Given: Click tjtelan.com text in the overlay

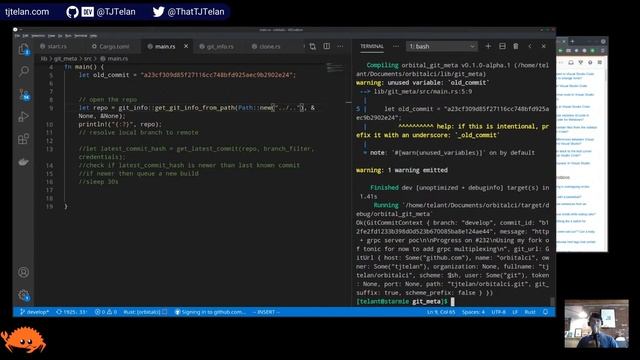Looking at the screenshot, I should pos(27,12).
